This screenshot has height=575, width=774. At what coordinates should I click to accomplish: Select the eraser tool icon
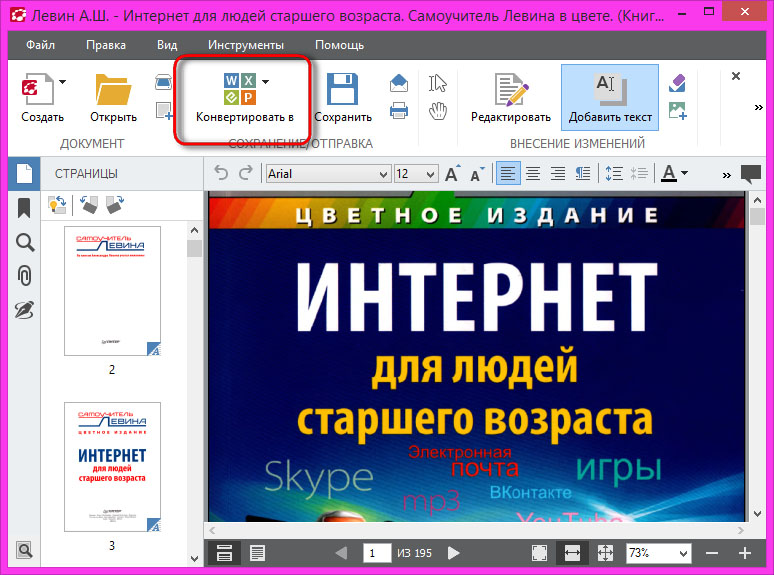[677, 83]
